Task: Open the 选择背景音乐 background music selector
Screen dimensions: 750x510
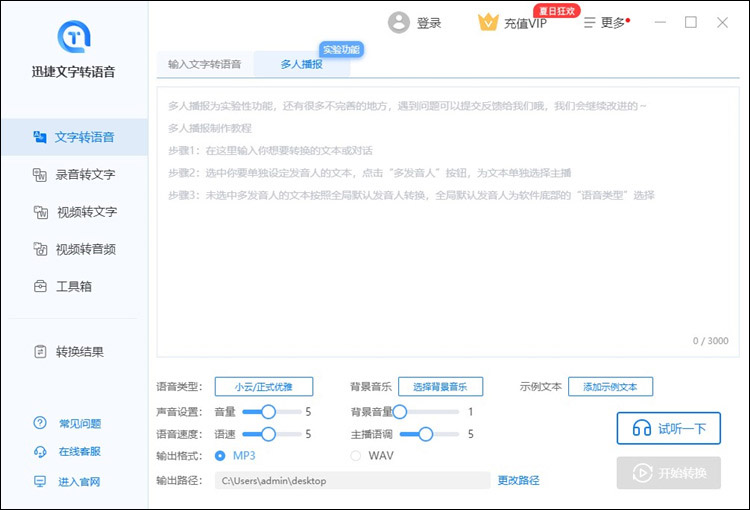Action: 441,387
